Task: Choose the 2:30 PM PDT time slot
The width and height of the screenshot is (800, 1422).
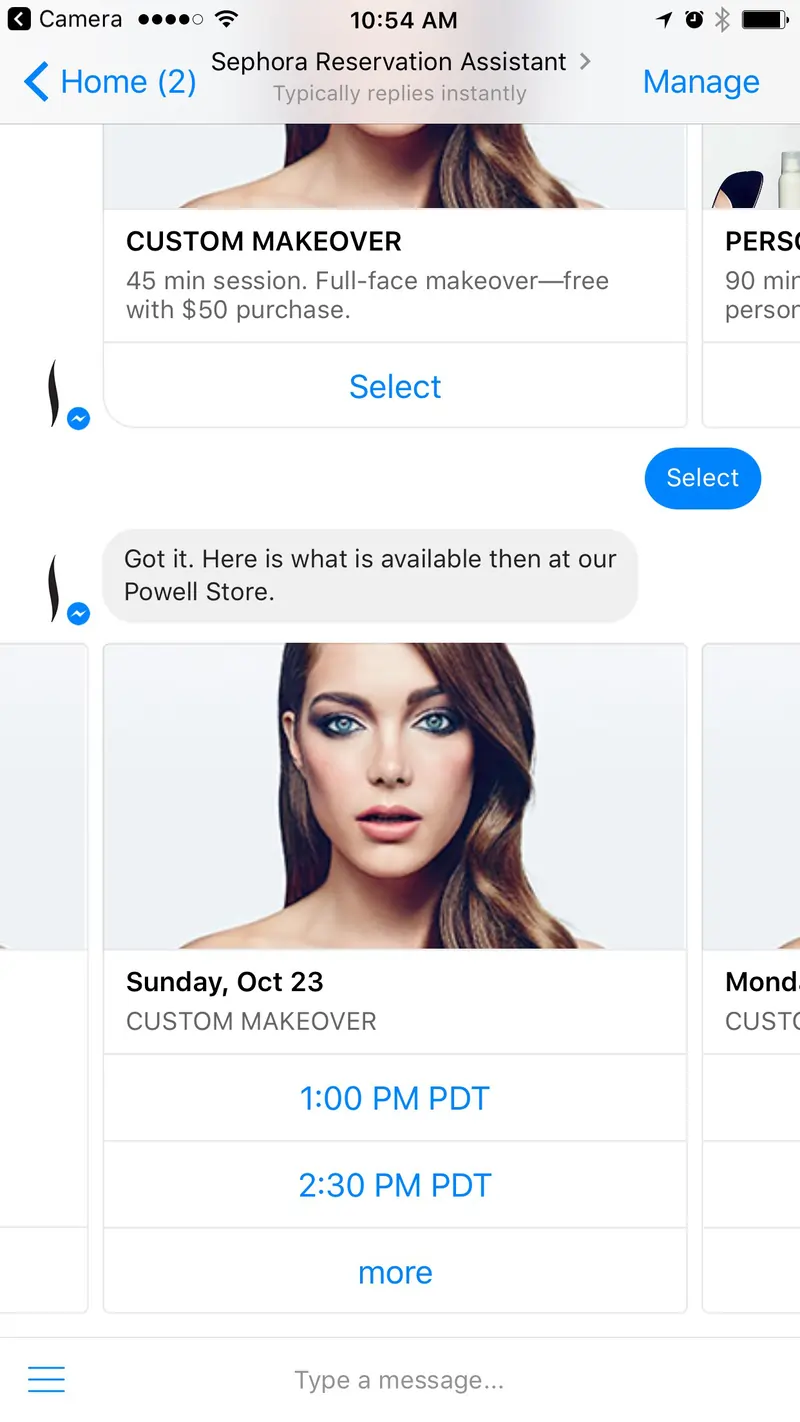Action: [394, 1184]
